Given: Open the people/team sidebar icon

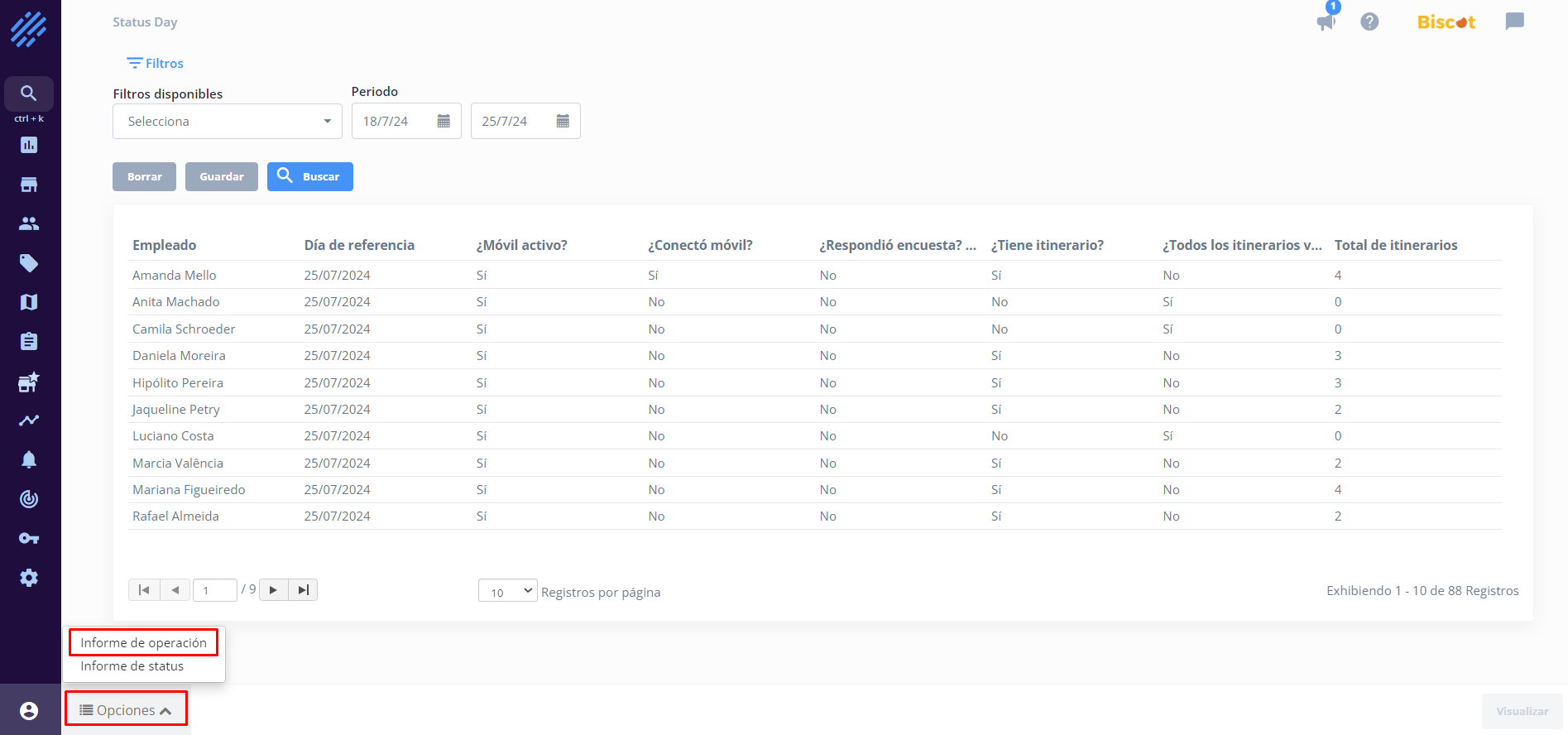Looking at the screenshot, I should (x=29, y=223).
